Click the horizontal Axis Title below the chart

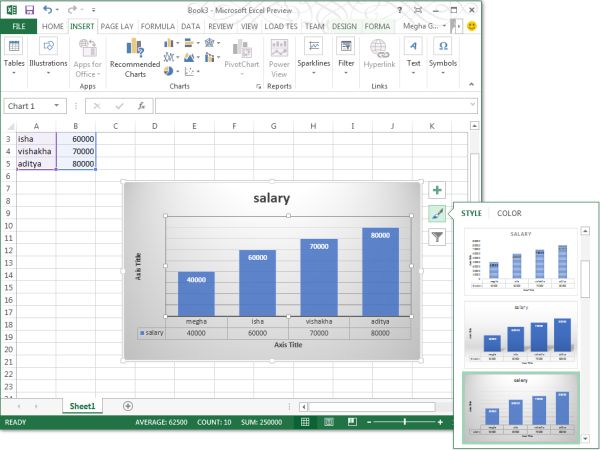pyautogui.click(x=288, y=345)
